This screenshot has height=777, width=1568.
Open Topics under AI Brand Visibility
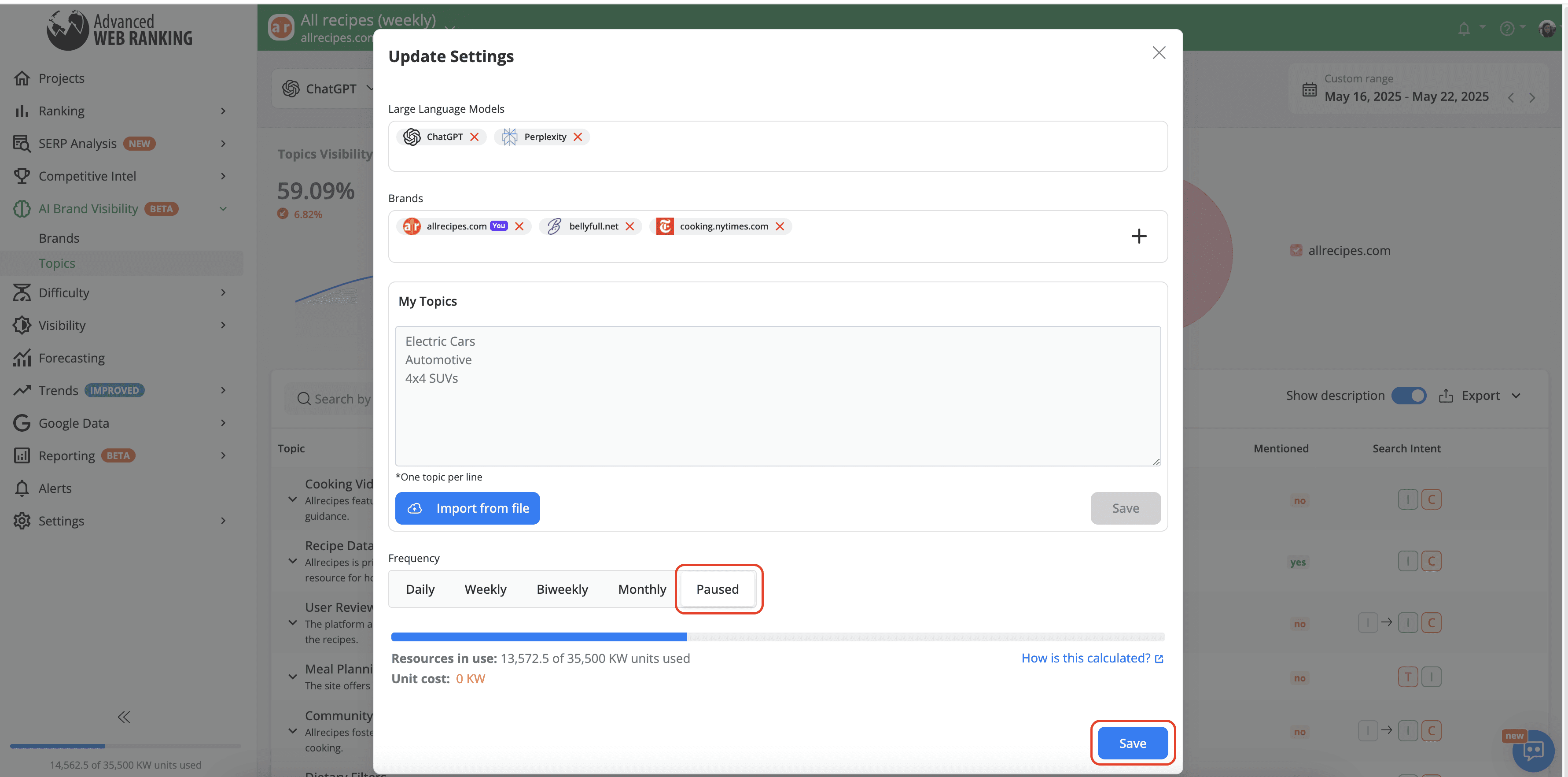coord(57,264)
